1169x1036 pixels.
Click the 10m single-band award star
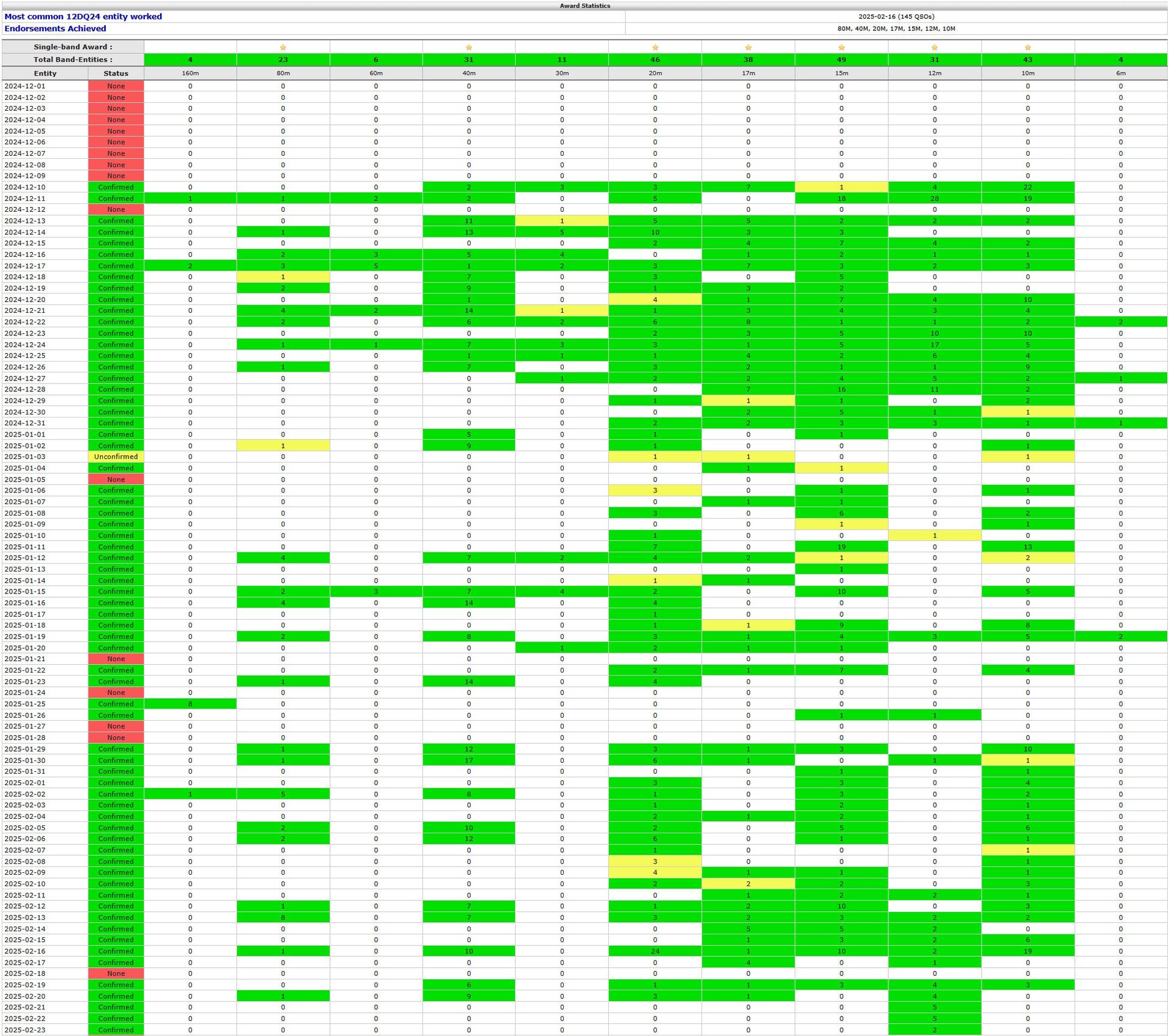(x=1028, y=47)
